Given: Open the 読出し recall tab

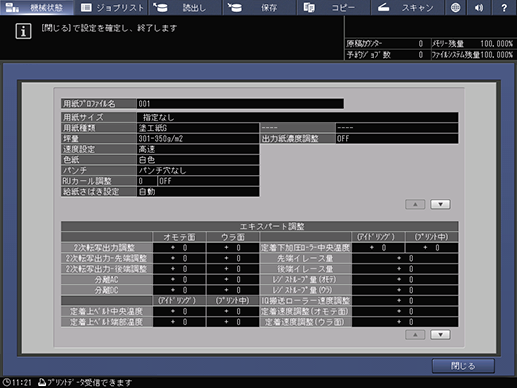Looking at the screenshot, I should coord(186,7).
